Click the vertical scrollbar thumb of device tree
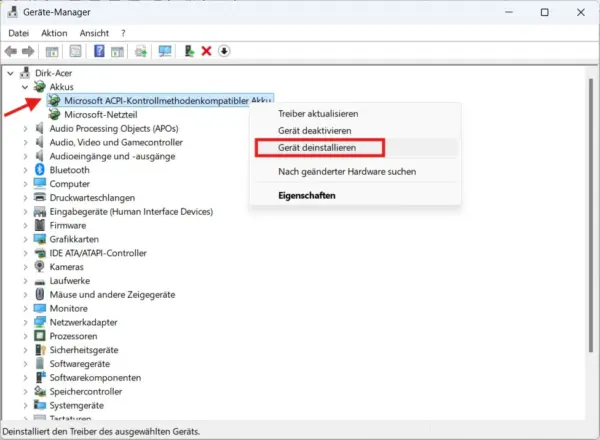Screen dimensions: 600x440 [591, 215]
